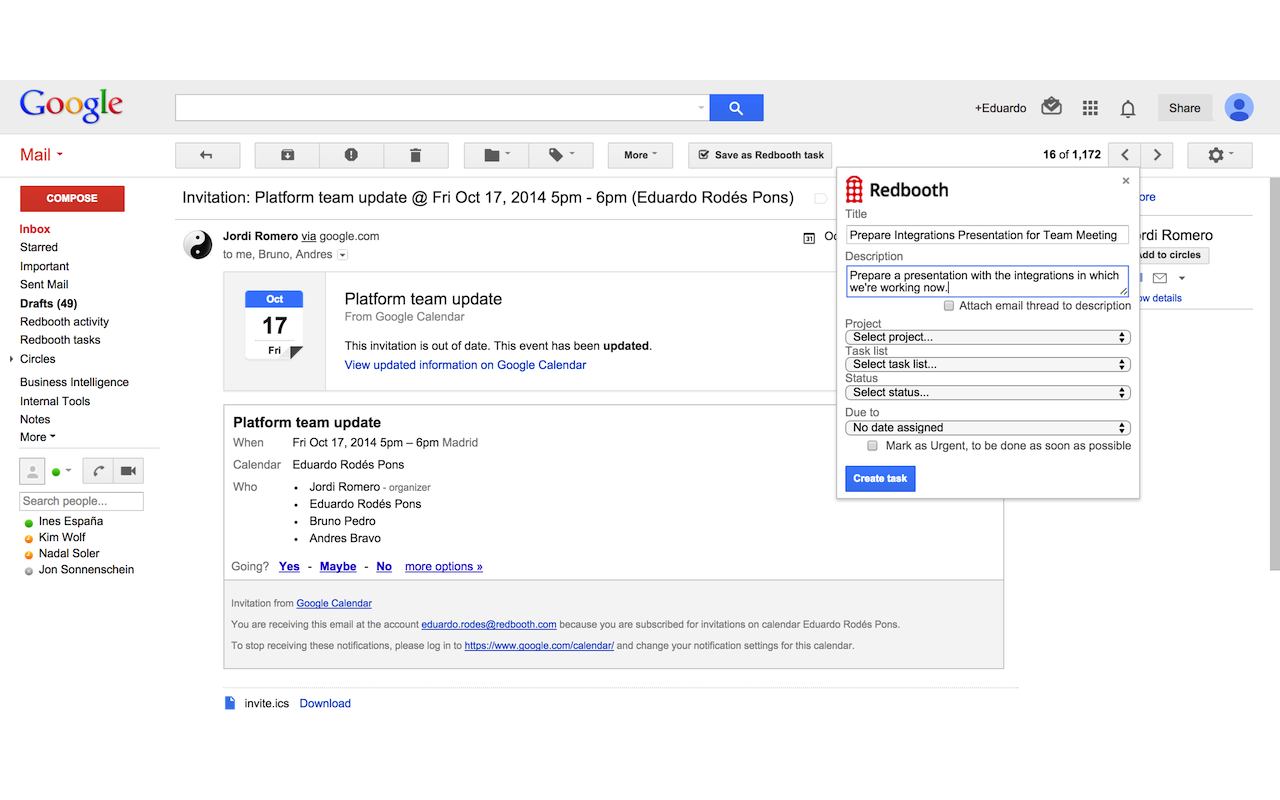
Task: Open the Google apps grid
Action: point(1090,107)
